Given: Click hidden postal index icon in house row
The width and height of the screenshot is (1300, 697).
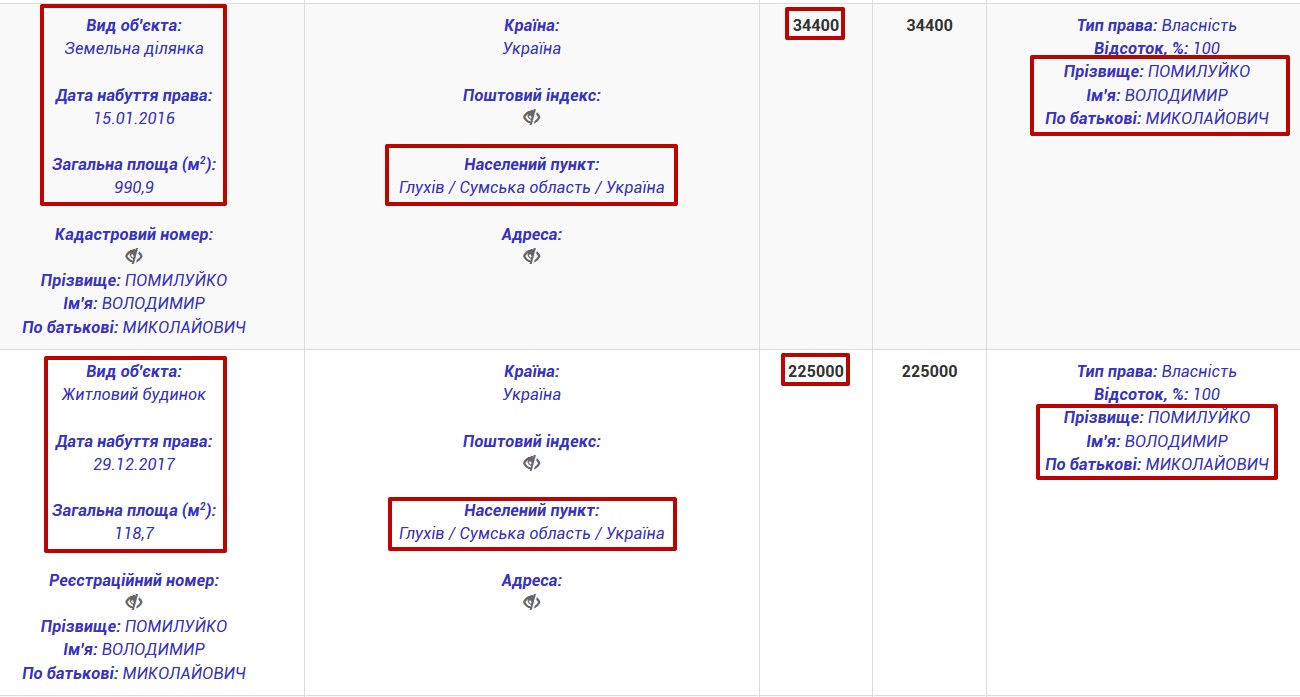Looking at the screenshot, I should coord(532,464).
